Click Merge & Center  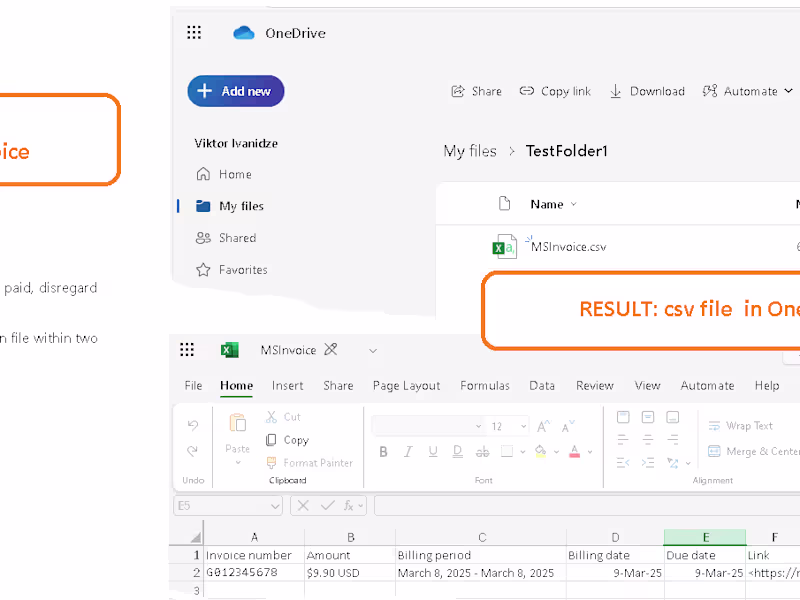[x=753, y=451]
